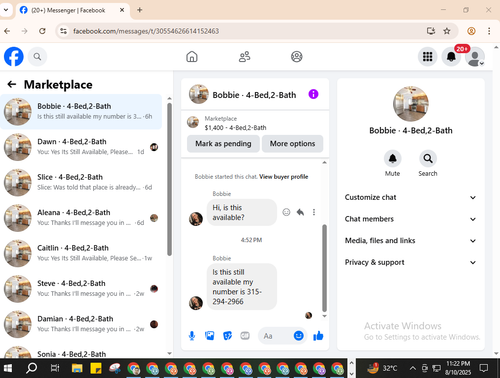Viewport: 500px width, 378px height.
Task: Open notifications bell with 20+ badge
Action: [x=451, y=57]
